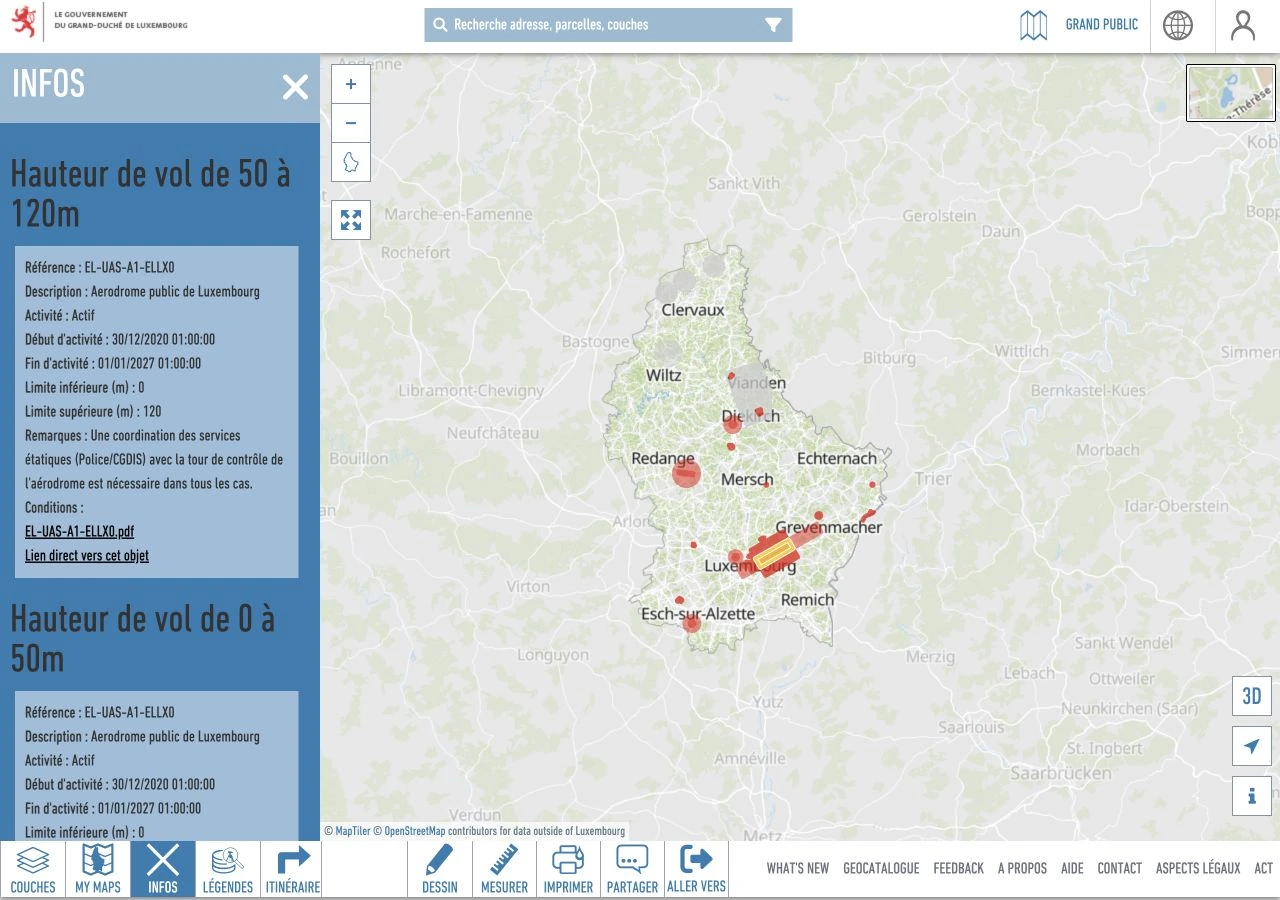Image resolution: width=1280 pixels, height=900 pixels.
Task: Click the red circle zone near Redange
Action: [686, 474]
